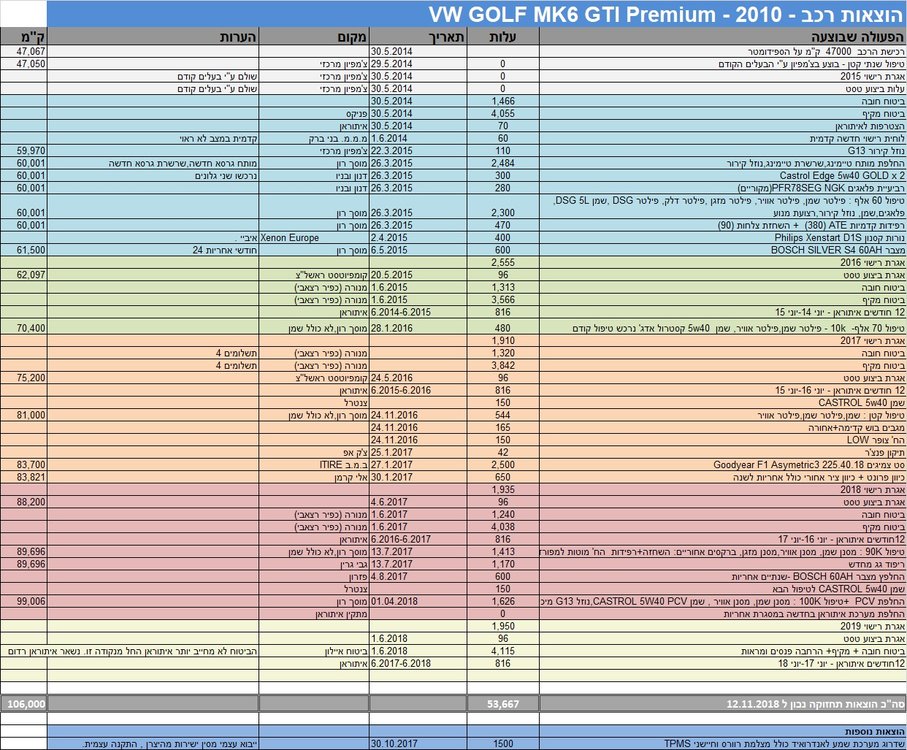Select the "Philips Xenstart D1S" action cell
This screenshot has width=907, height=750.
pos(722,238)
